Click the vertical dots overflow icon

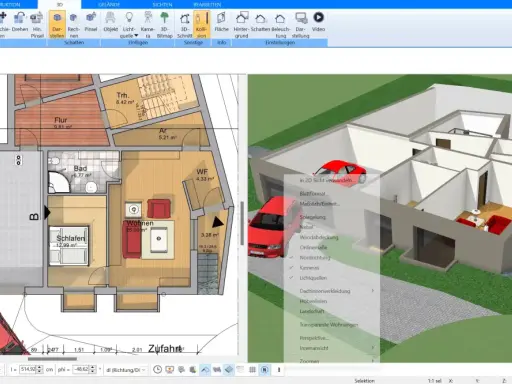[x=279, y=369]
